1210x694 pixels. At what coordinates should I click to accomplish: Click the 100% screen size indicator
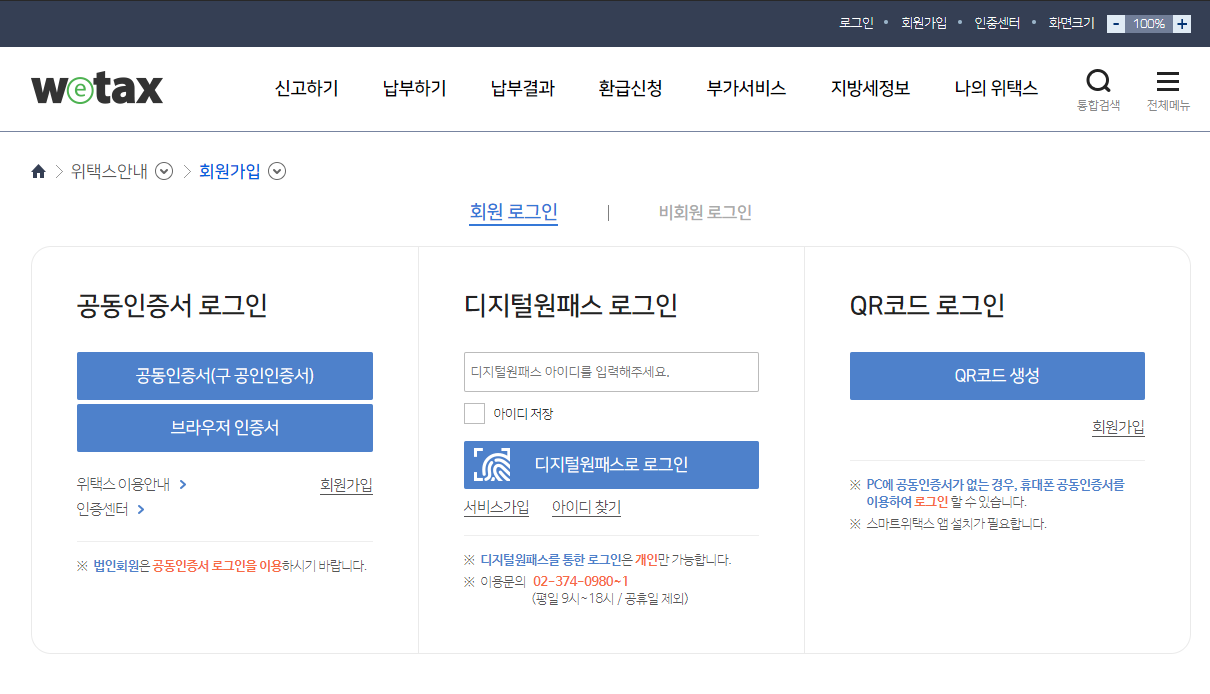pos(1149,23)
